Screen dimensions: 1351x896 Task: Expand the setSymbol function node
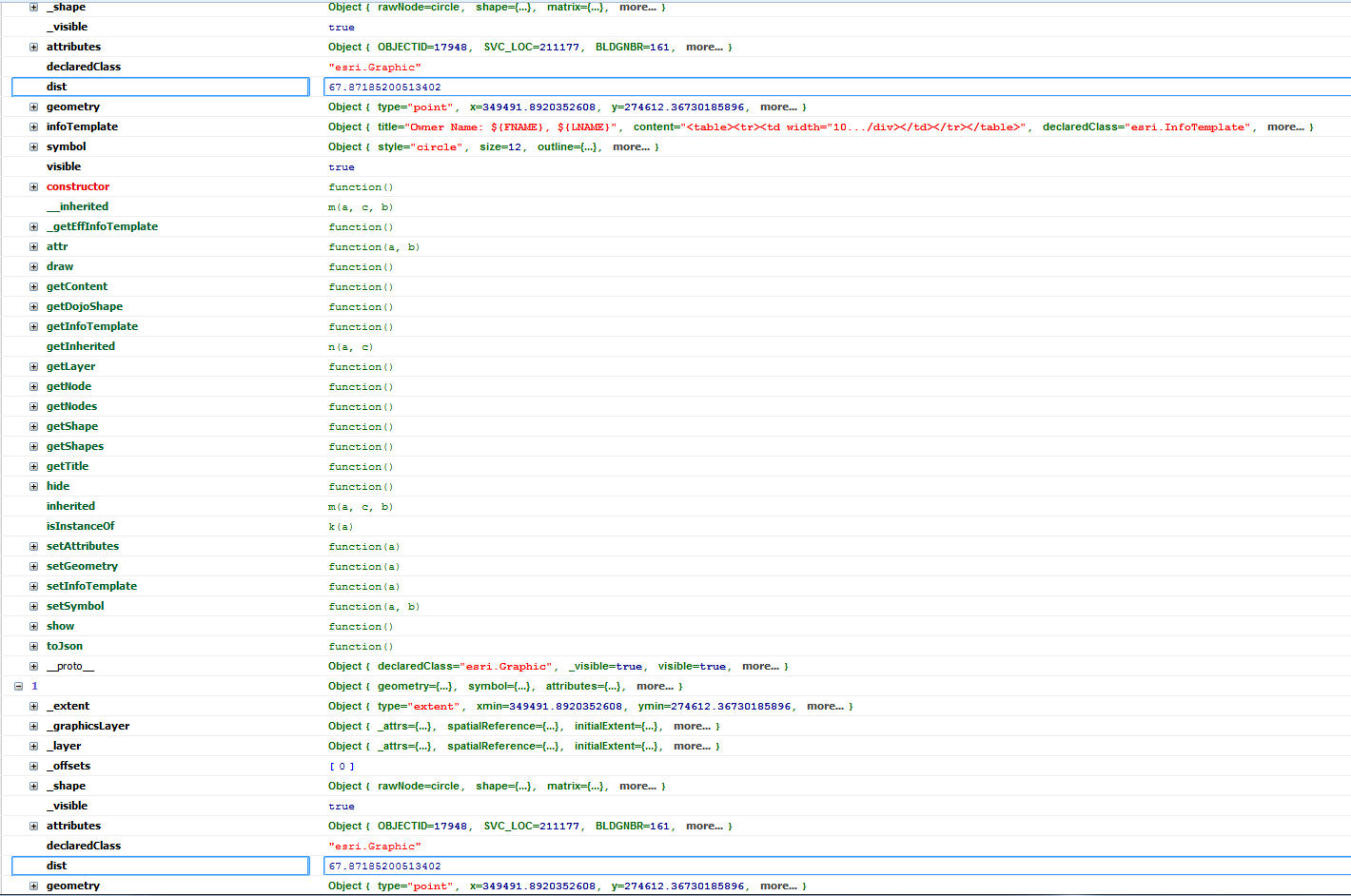coord(33,606)
